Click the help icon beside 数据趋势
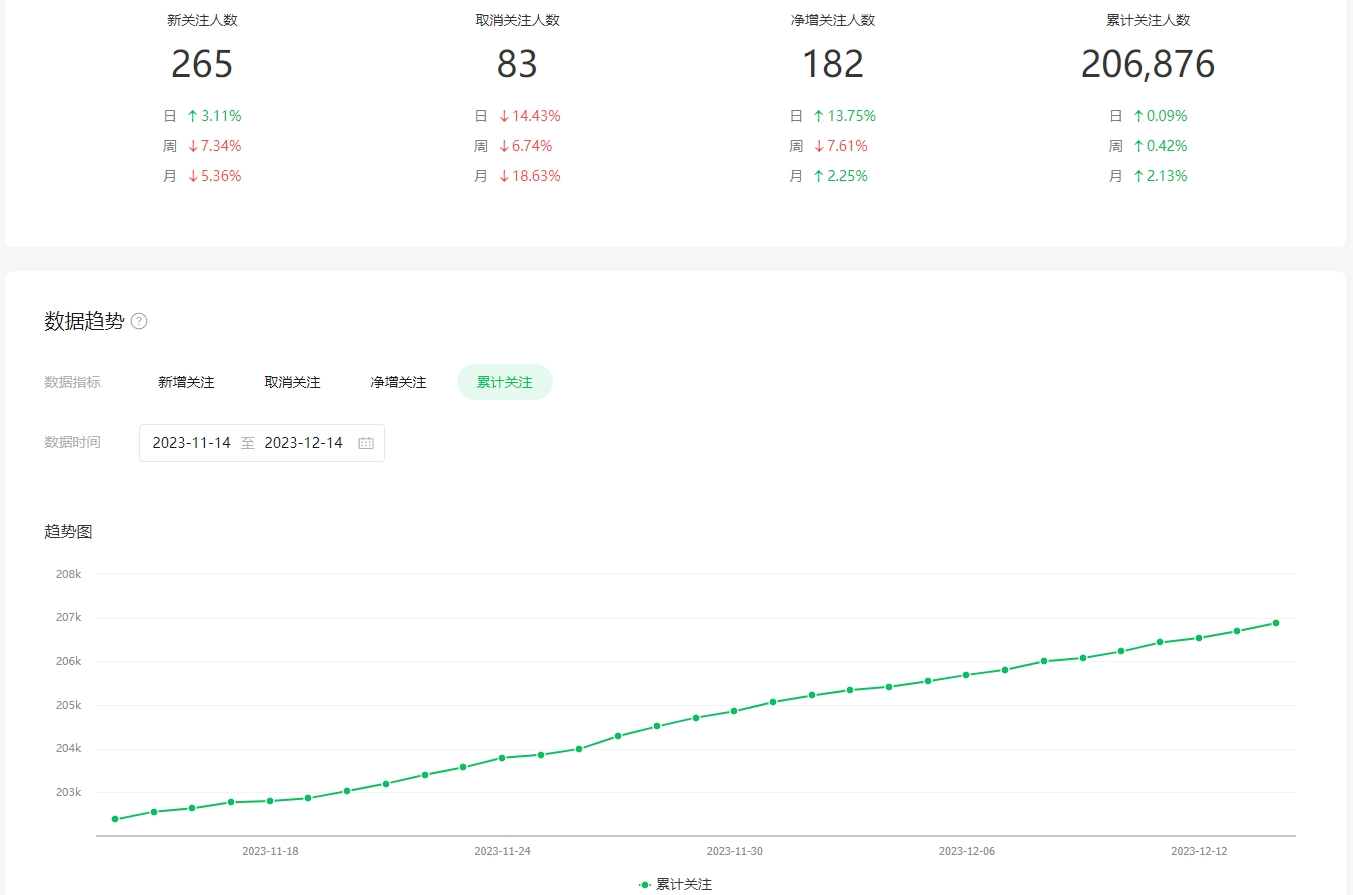This screenshot has width=1353, height=895. pyautogui.click(x=139, y=322)
